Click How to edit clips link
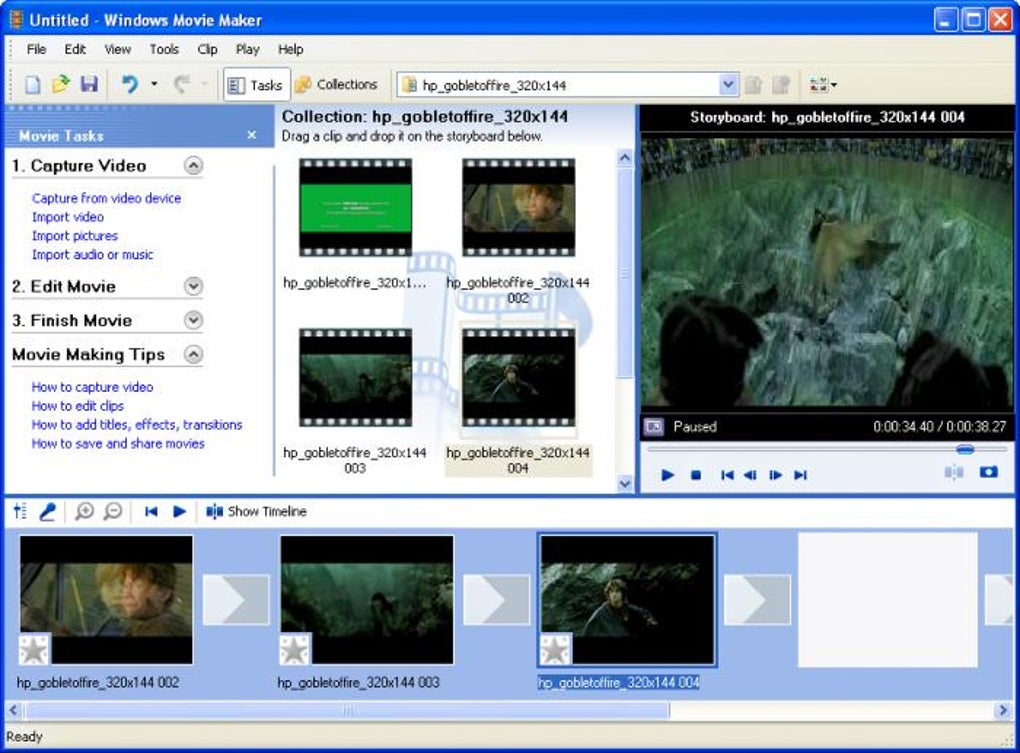 click(x=78, y=406)
